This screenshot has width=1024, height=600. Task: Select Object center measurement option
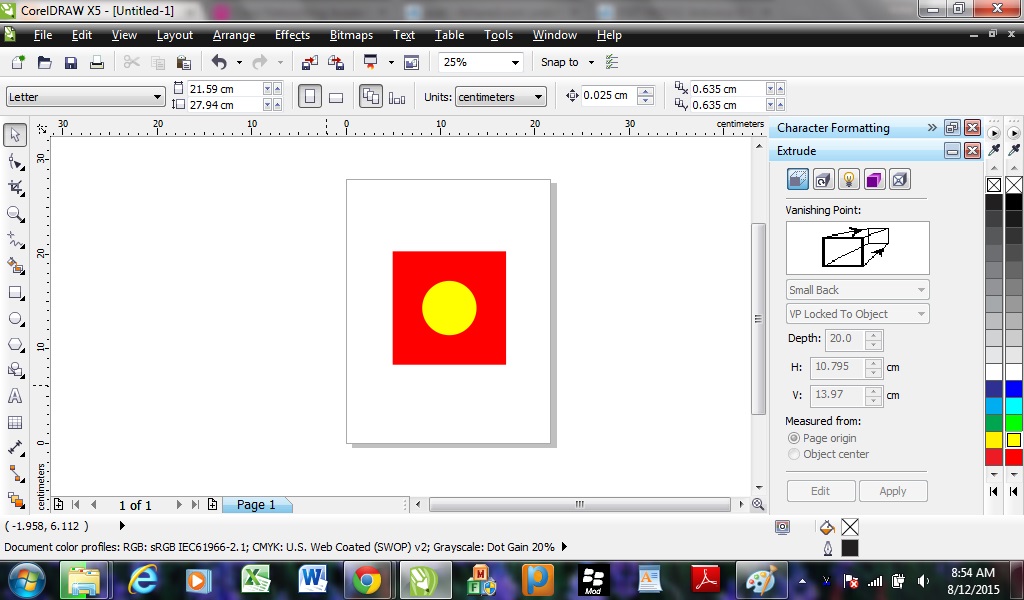(x=794, y=454)
